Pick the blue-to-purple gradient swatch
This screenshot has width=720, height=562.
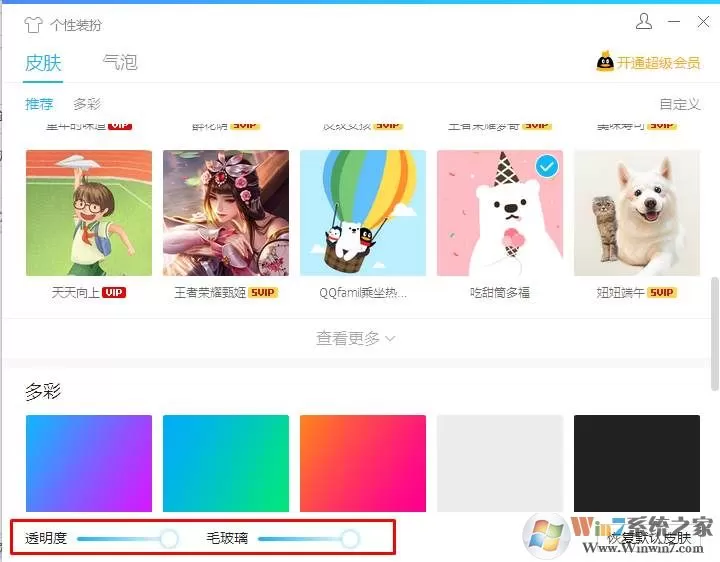pos(89,463)
